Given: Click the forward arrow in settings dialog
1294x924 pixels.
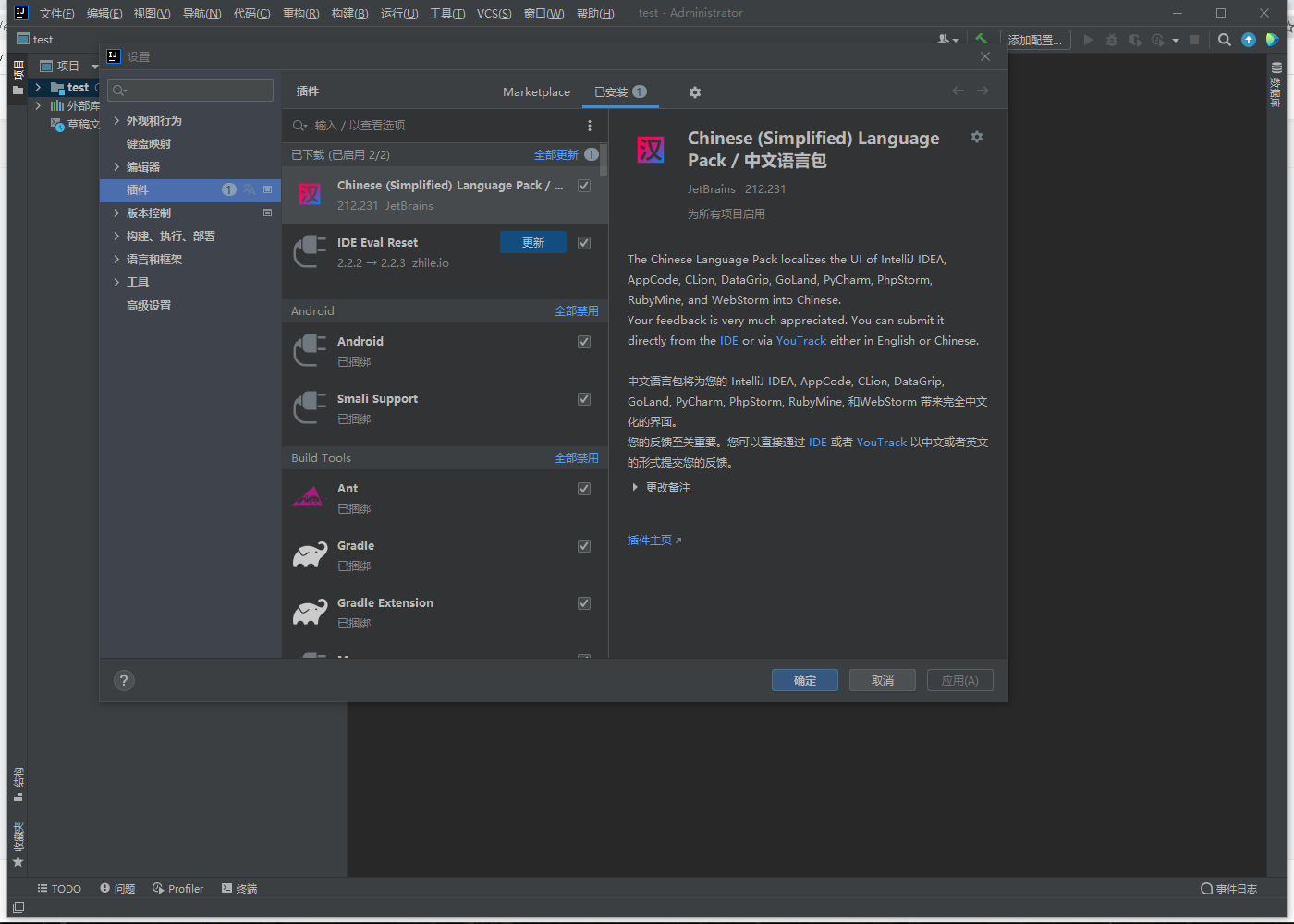Looking at the screenshot, I should (x=983, y=91).
